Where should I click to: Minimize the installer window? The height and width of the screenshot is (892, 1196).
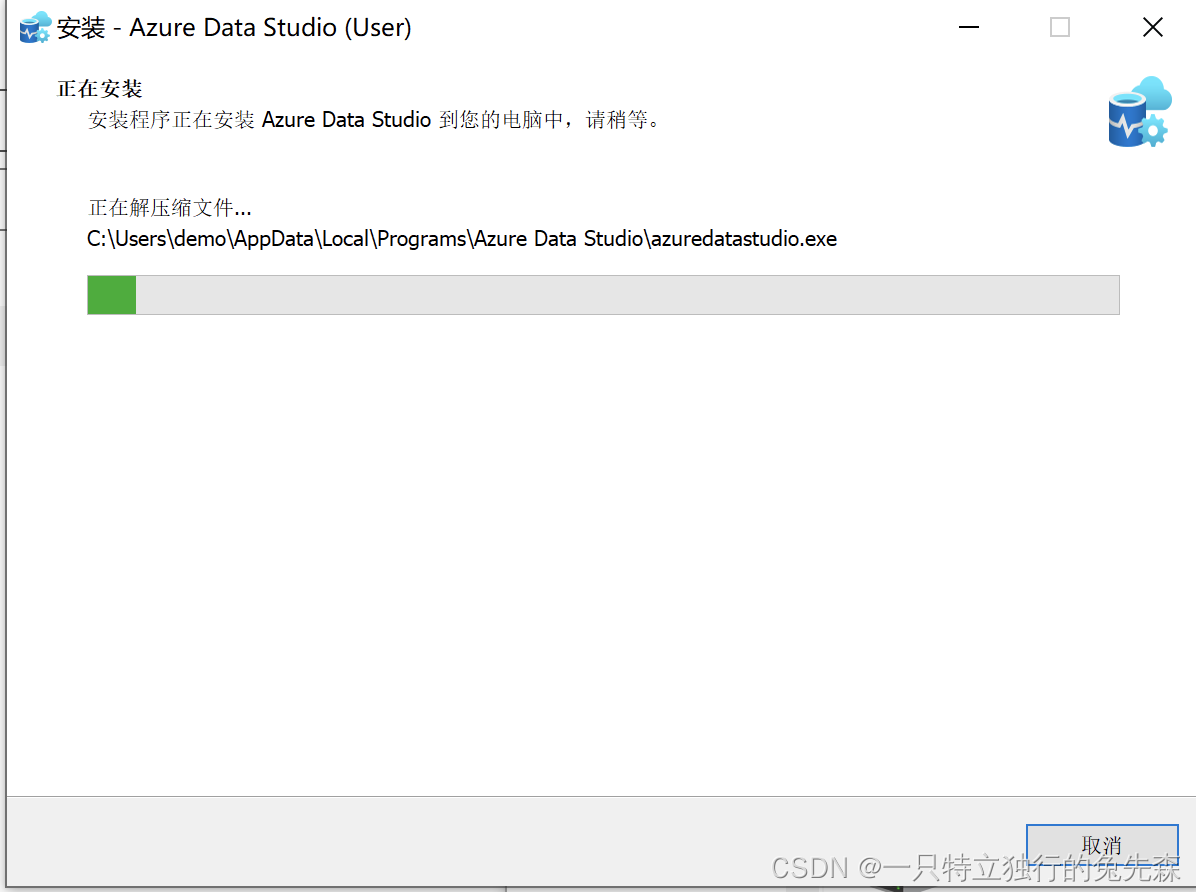(x=969, y=27)
